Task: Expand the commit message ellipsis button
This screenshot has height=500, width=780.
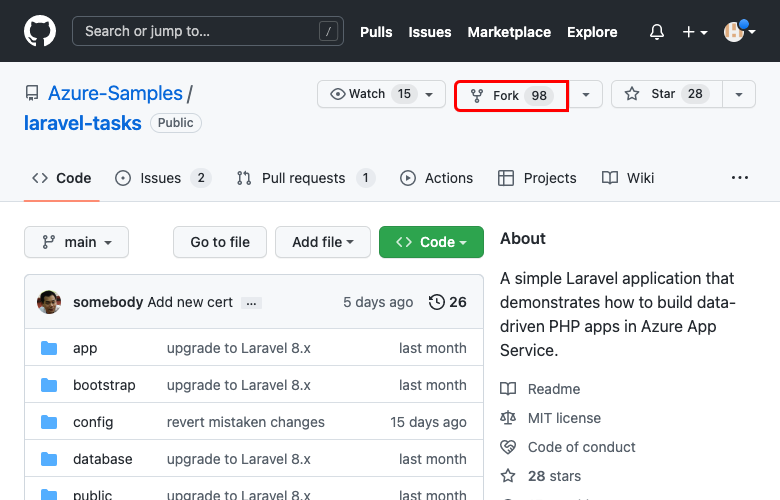Action: click(x=251, y=303)
